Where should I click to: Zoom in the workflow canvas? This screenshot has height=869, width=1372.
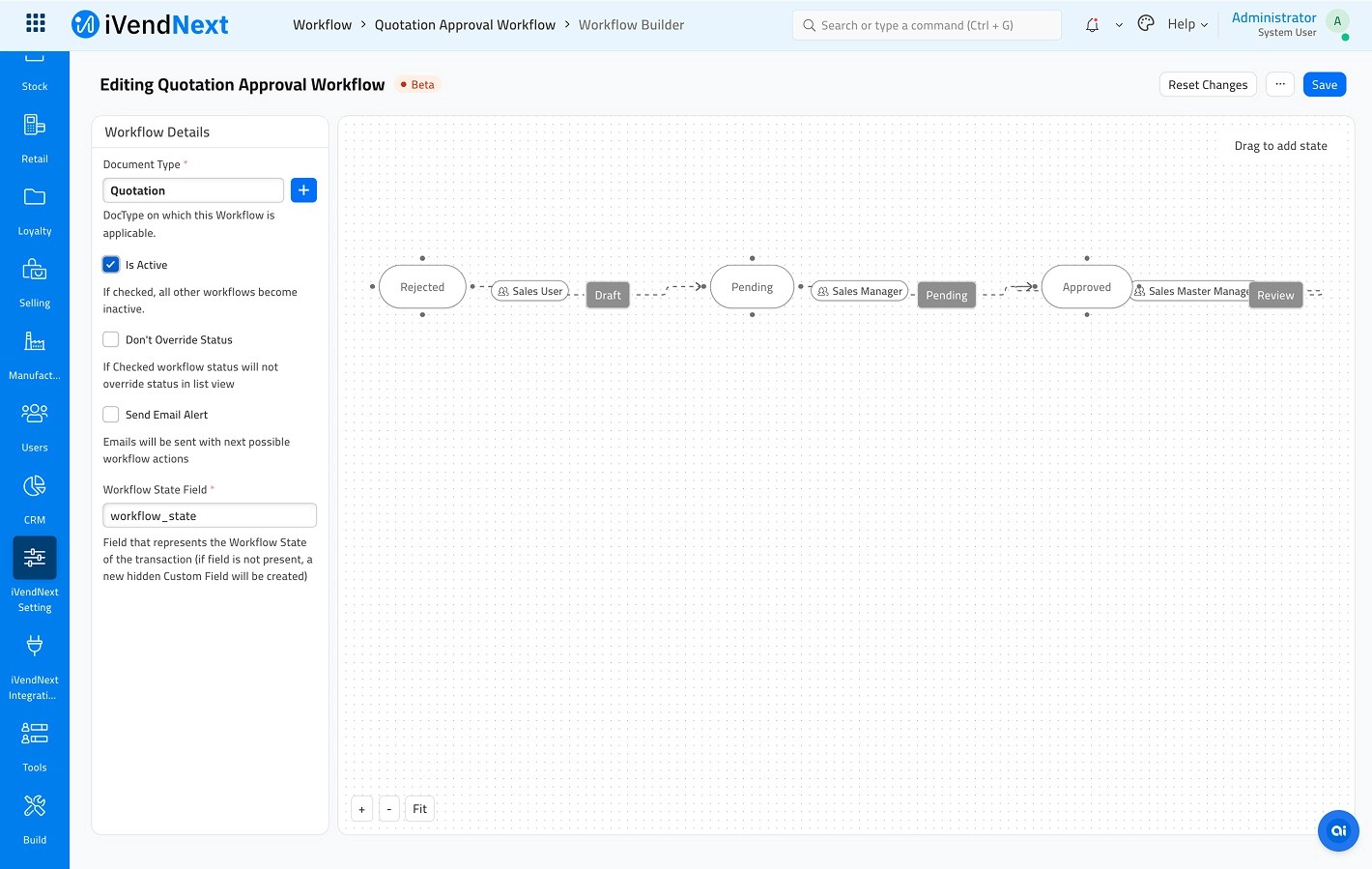point(362,809)
